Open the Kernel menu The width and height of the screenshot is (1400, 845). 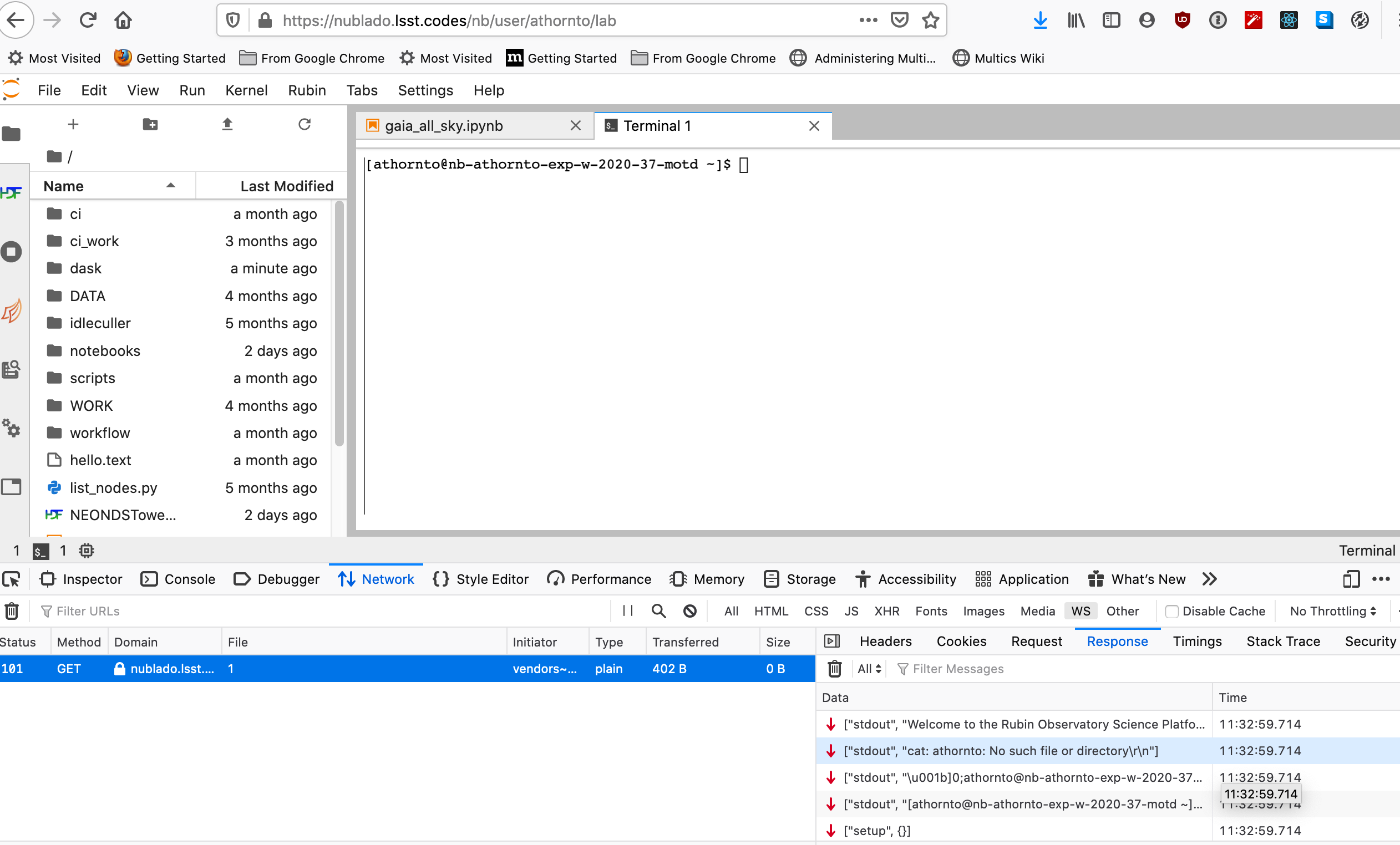click(246, 90)
